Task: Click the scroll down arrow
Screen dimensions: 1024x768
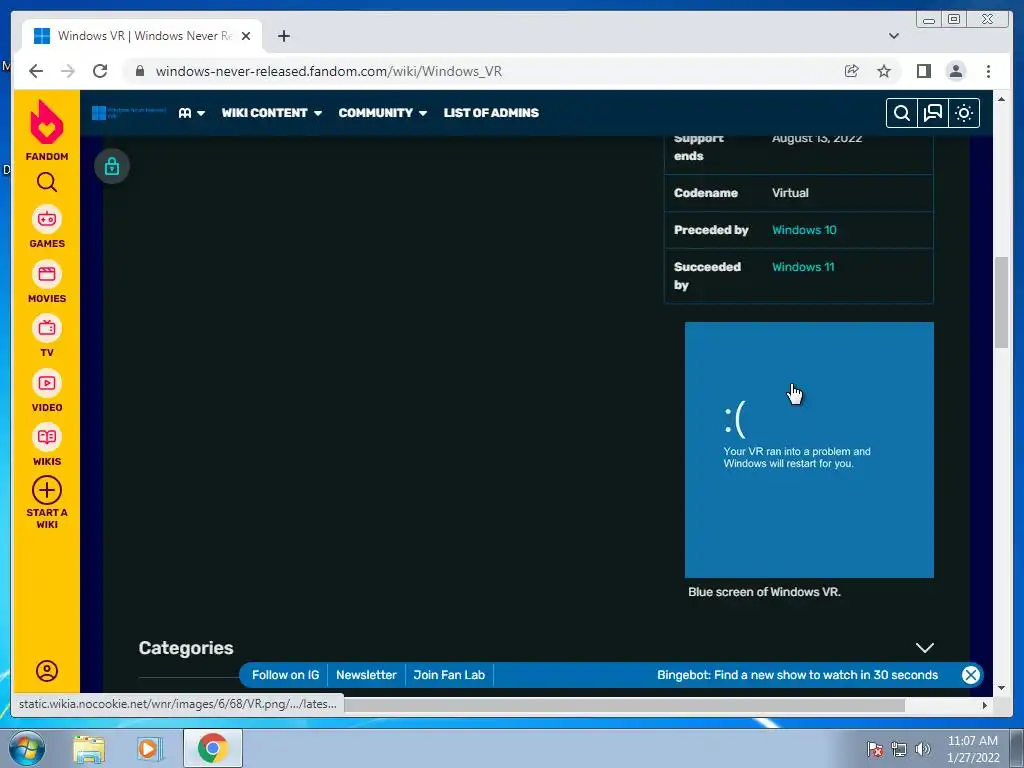Action: (1001, 688)
